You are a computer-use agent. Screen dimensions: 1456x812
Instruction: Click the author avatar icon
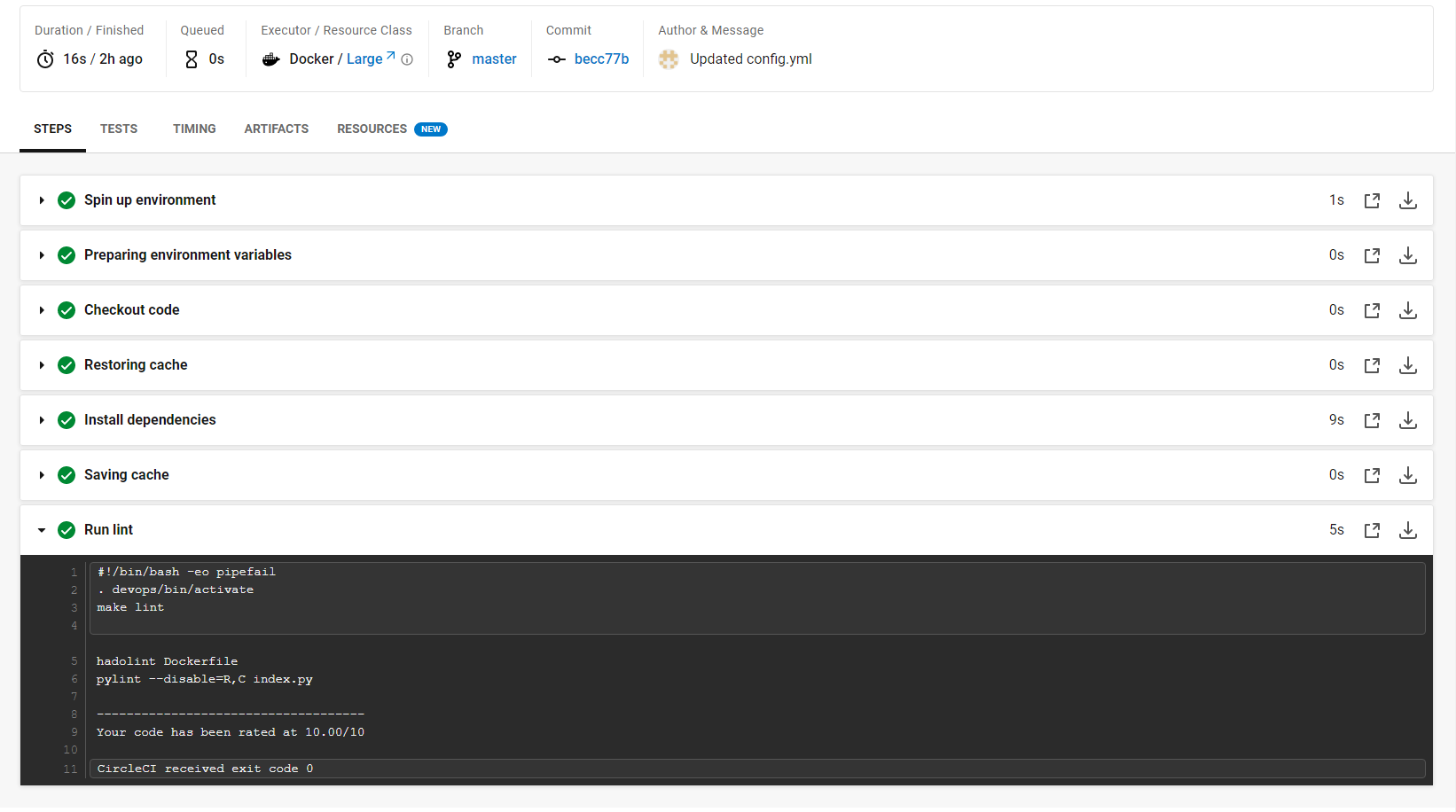click(669, 59)
